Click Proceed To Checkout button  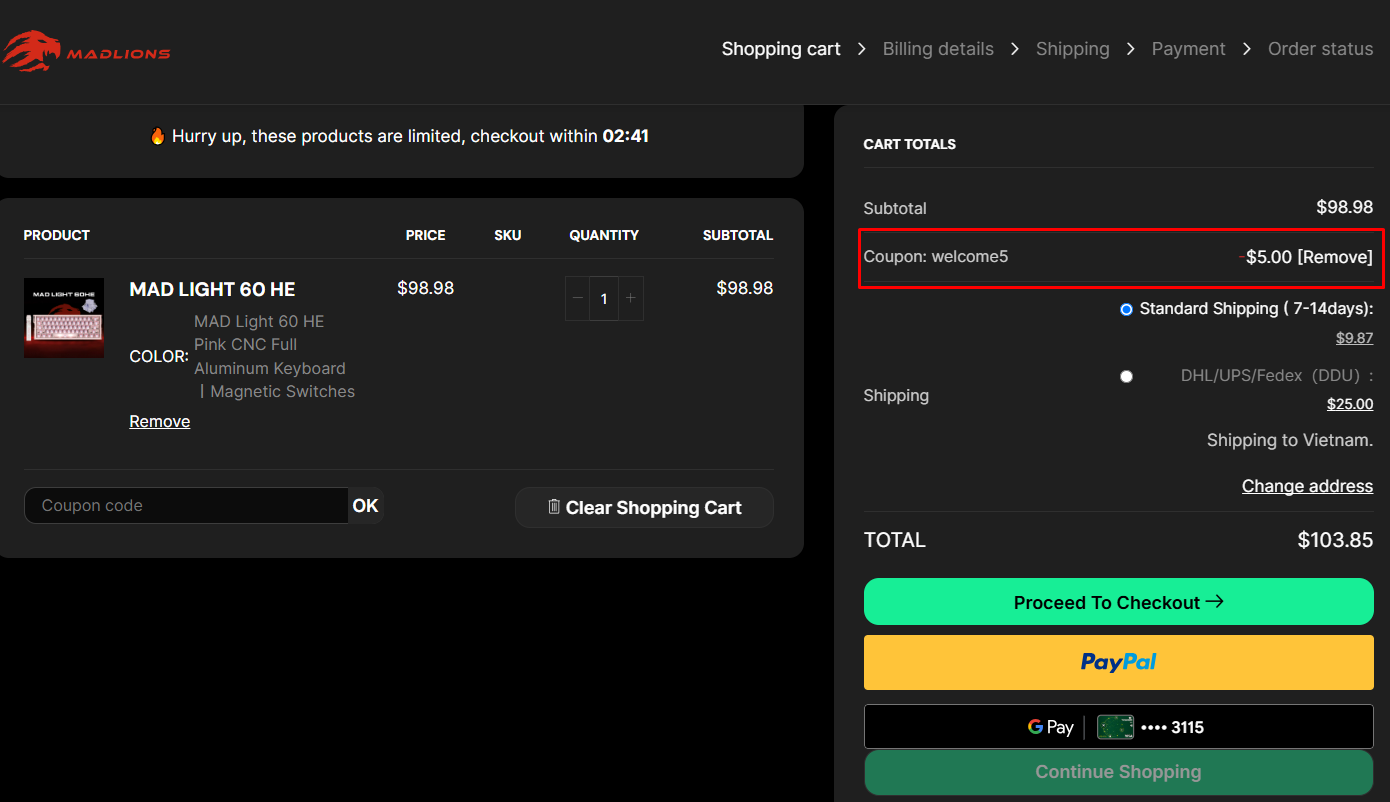(1119, 602)
